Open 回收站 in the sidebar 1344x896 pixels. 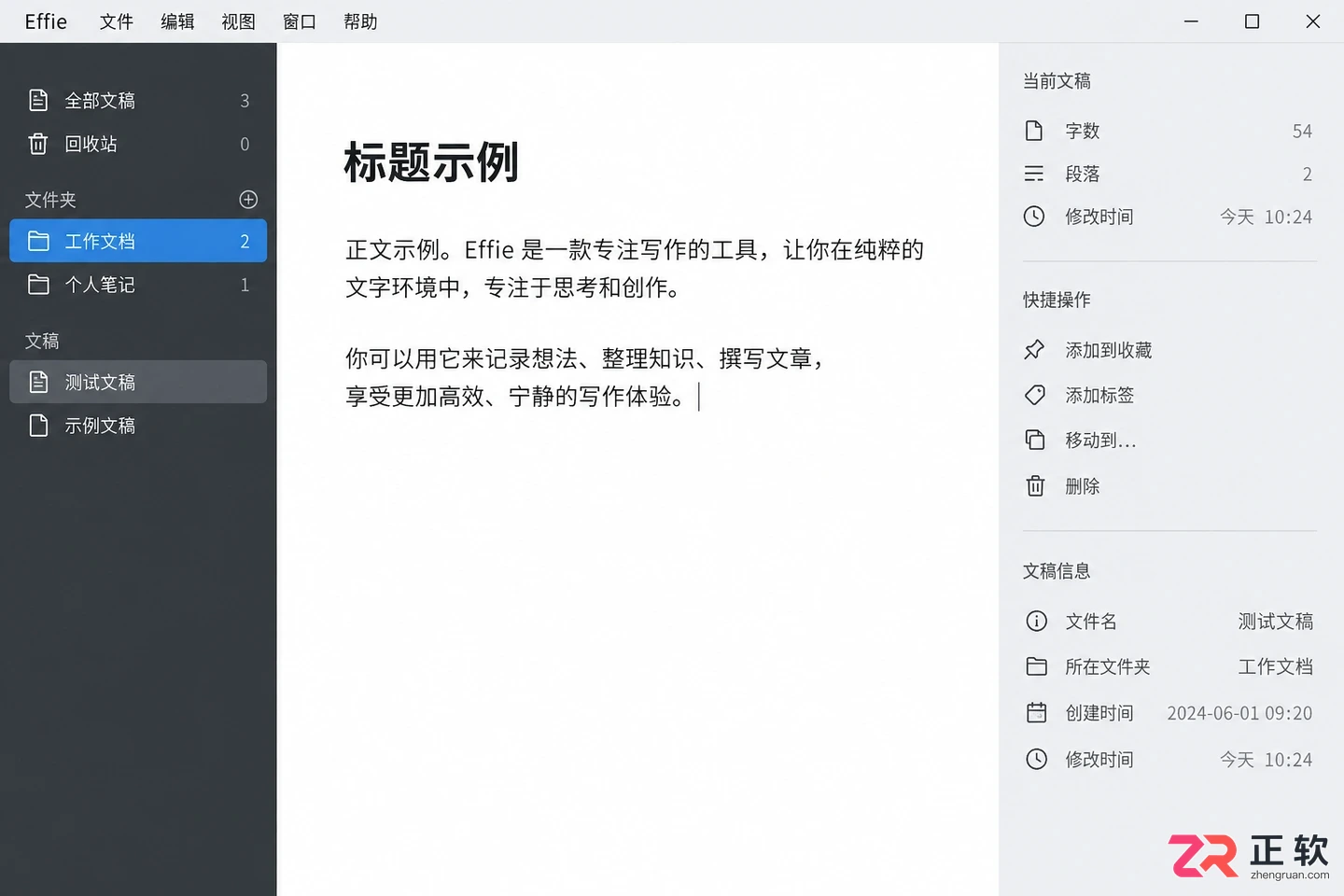click(138, 144)
